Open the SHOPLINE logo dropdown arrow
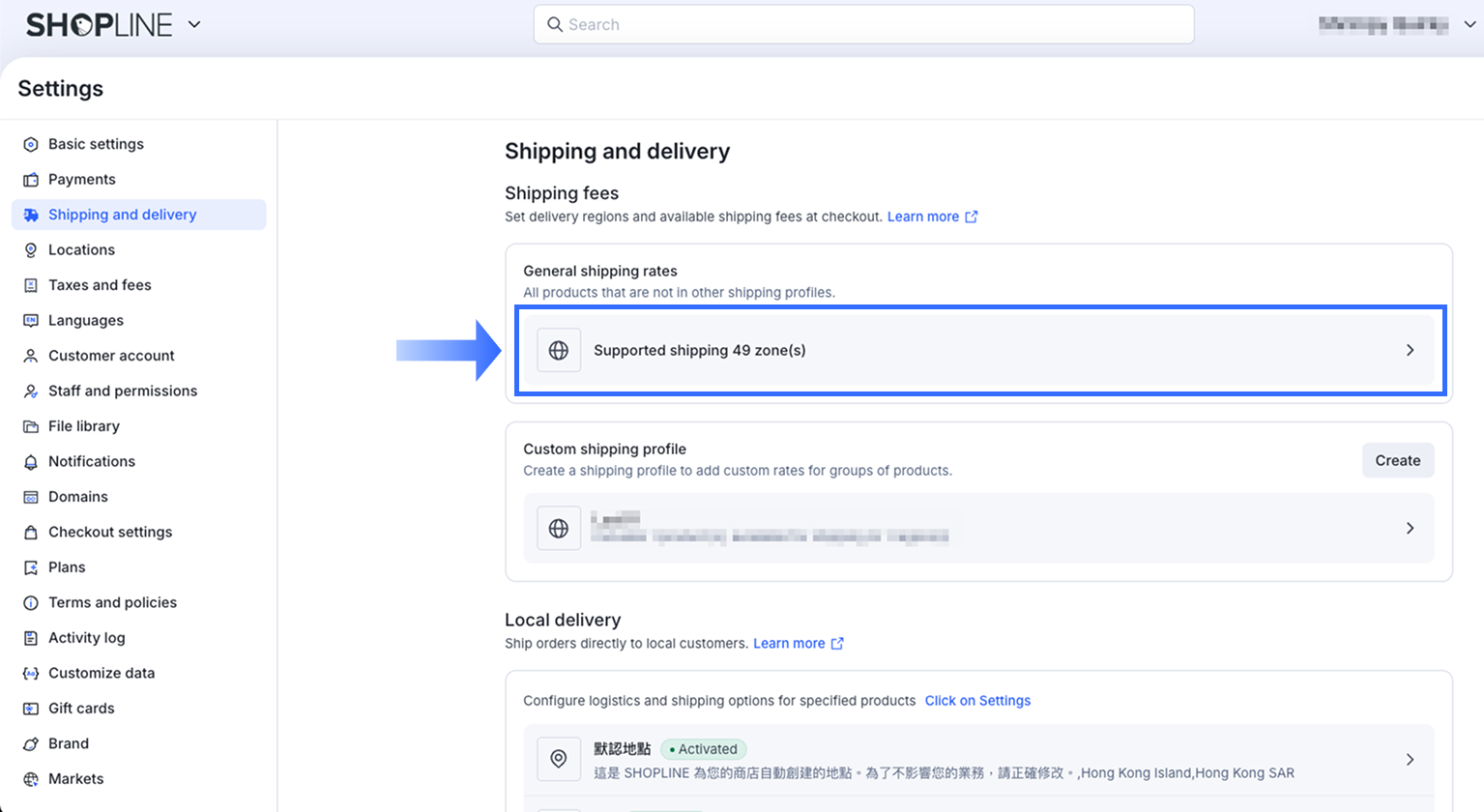1484x812 pixels. pyautogui.click(x=194, y=24)
